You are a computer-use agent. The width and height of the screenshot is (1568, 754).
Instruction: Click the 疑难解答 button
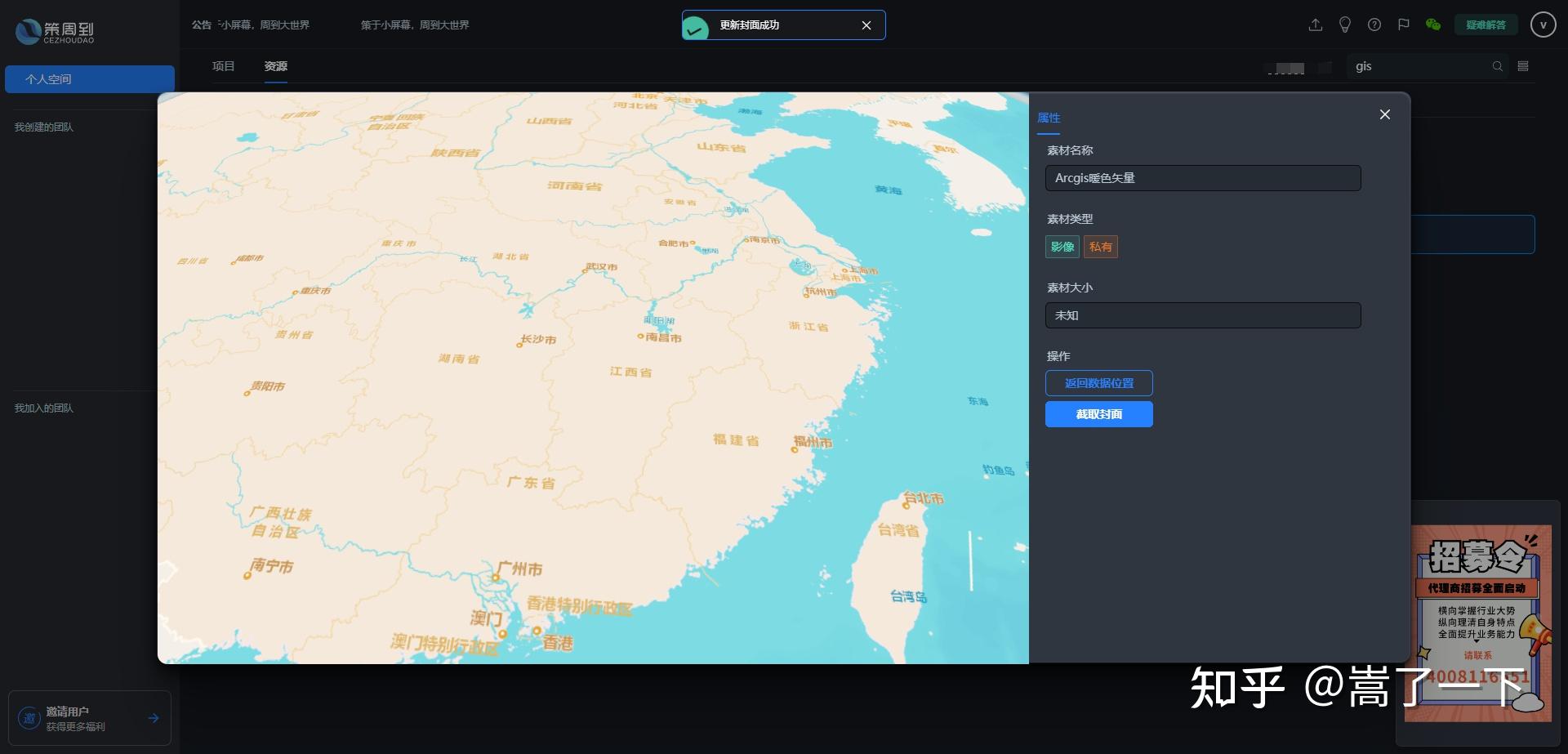[x=1486, y=25]
